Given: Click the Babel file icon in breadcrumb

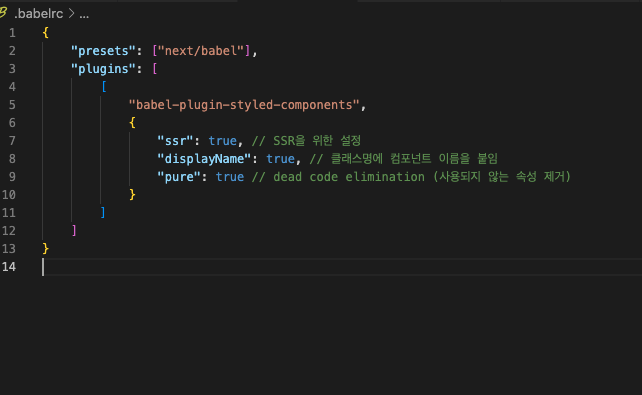Looking at the screenshot, I should 3,13.
